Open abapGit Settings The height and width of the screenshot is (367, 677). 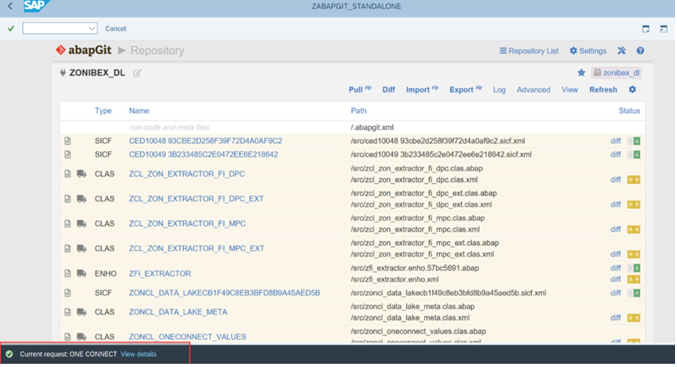[588, 51]
